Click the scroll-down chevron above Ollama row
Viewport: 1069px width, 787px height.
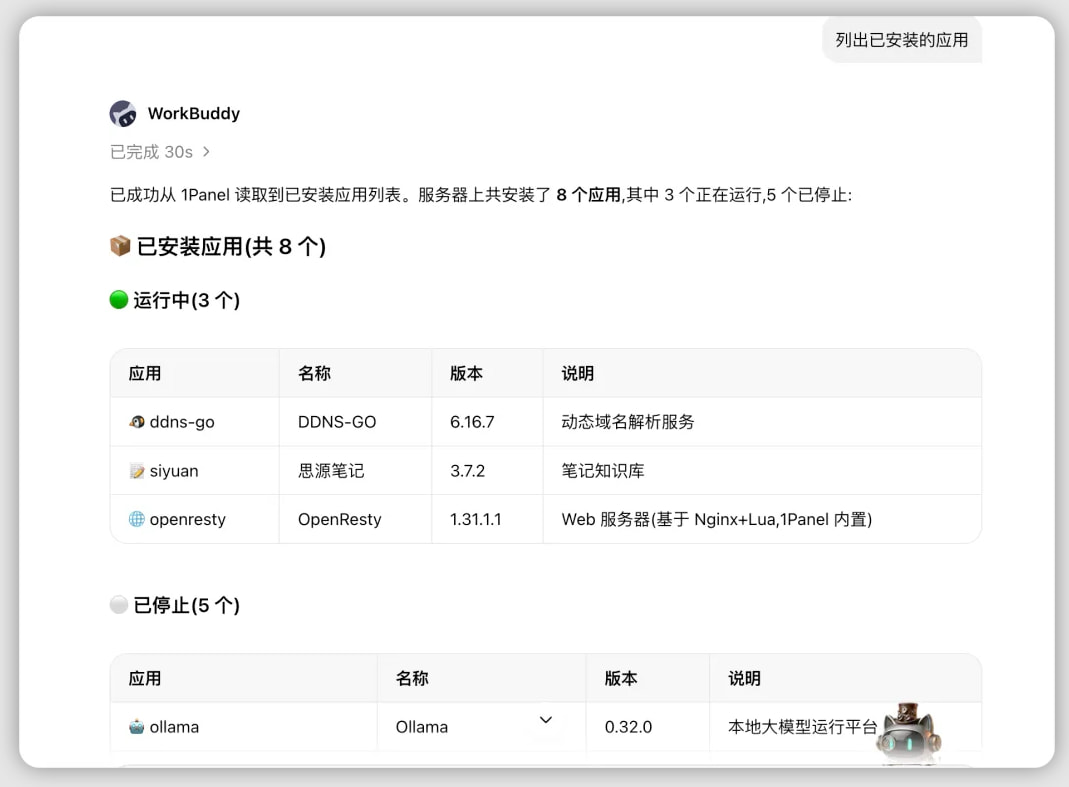[x=545, y=720]
